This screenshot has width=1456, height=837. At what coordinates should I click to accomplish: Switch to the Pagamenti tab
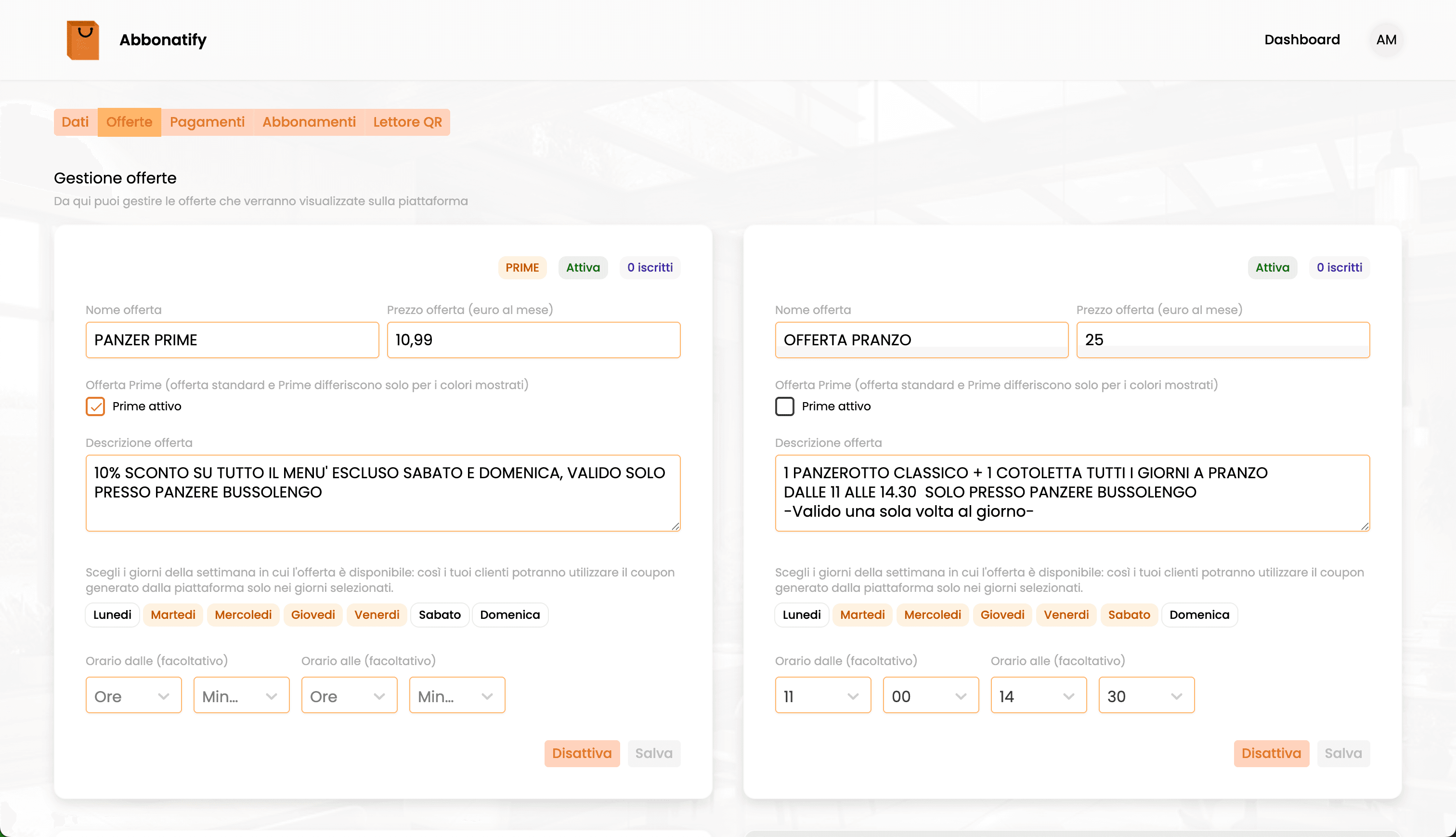coord(207,122)
